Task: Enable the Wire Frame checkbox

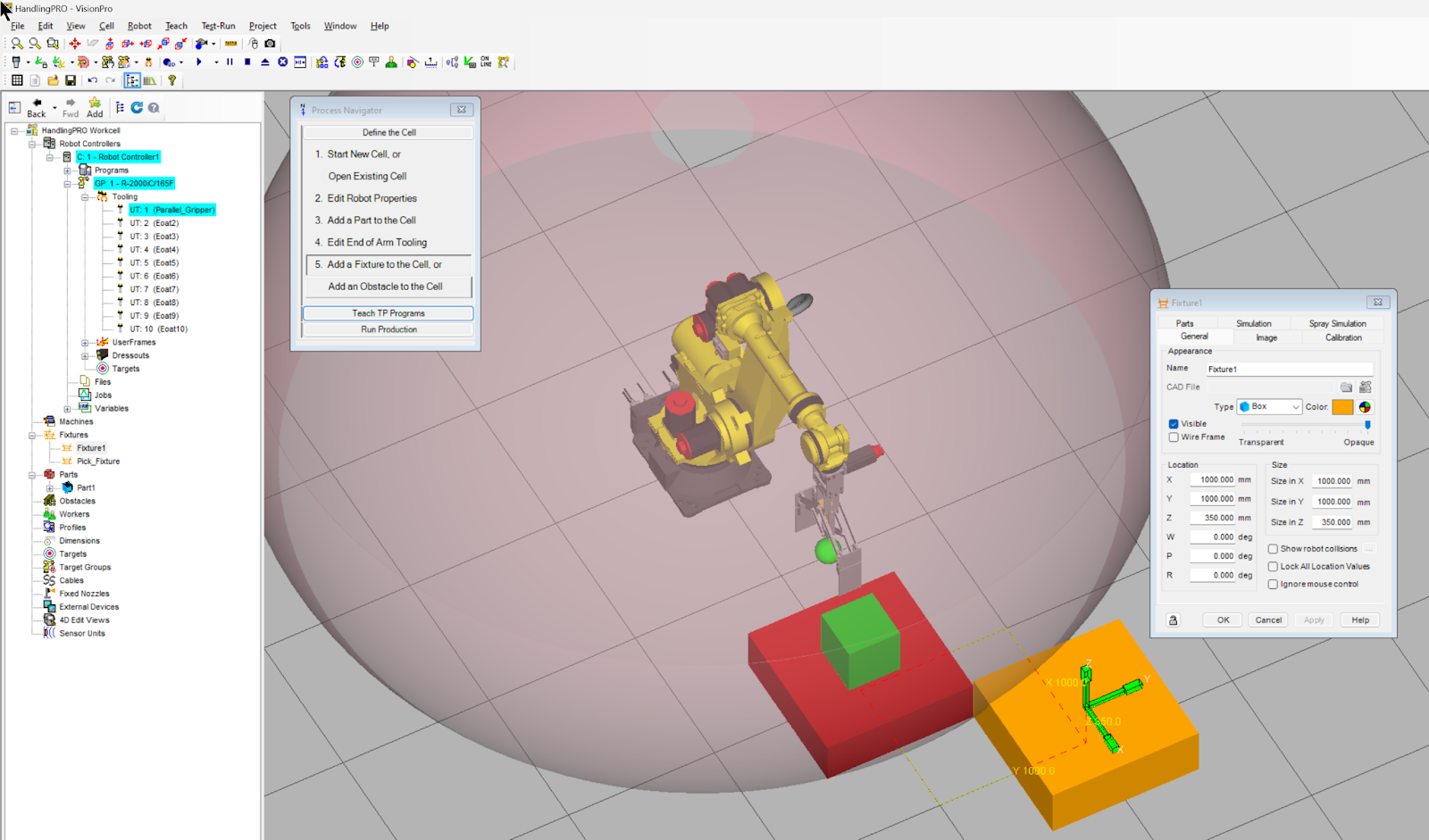Action: click(x=1174, y=437)
